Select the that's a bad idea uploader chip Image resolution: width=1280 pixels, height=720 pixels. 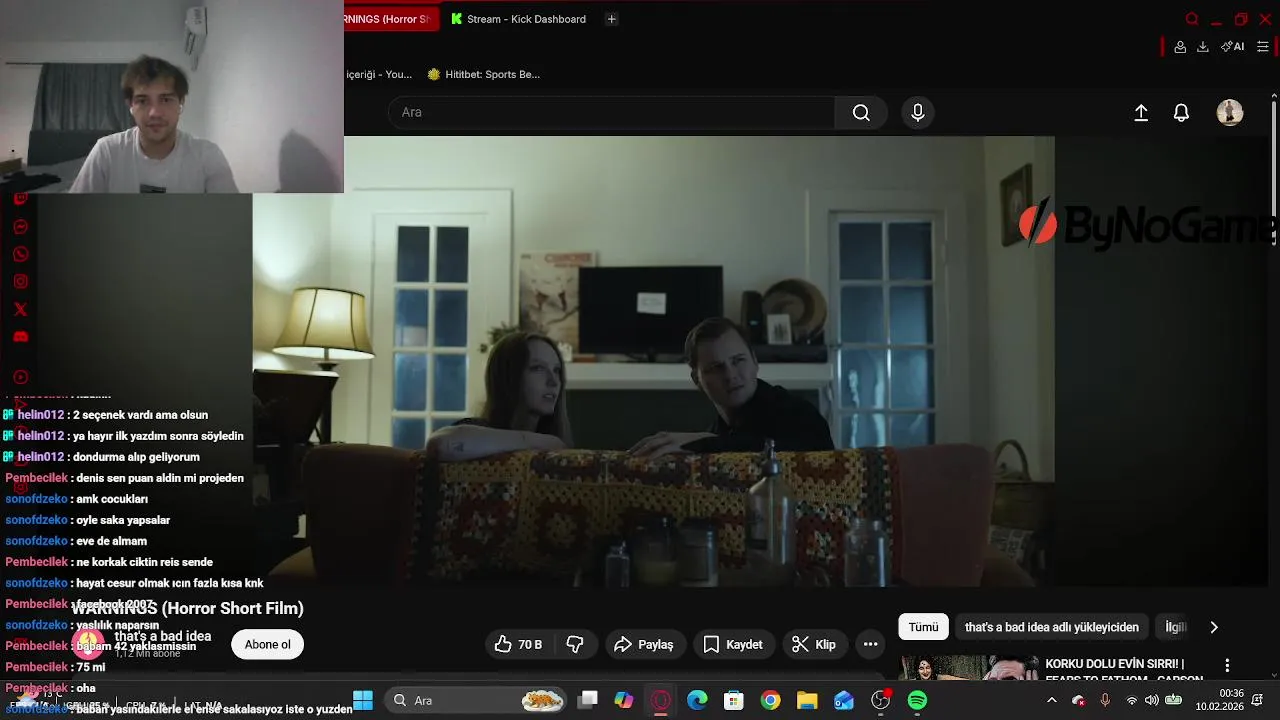[x=1051, y=627]
